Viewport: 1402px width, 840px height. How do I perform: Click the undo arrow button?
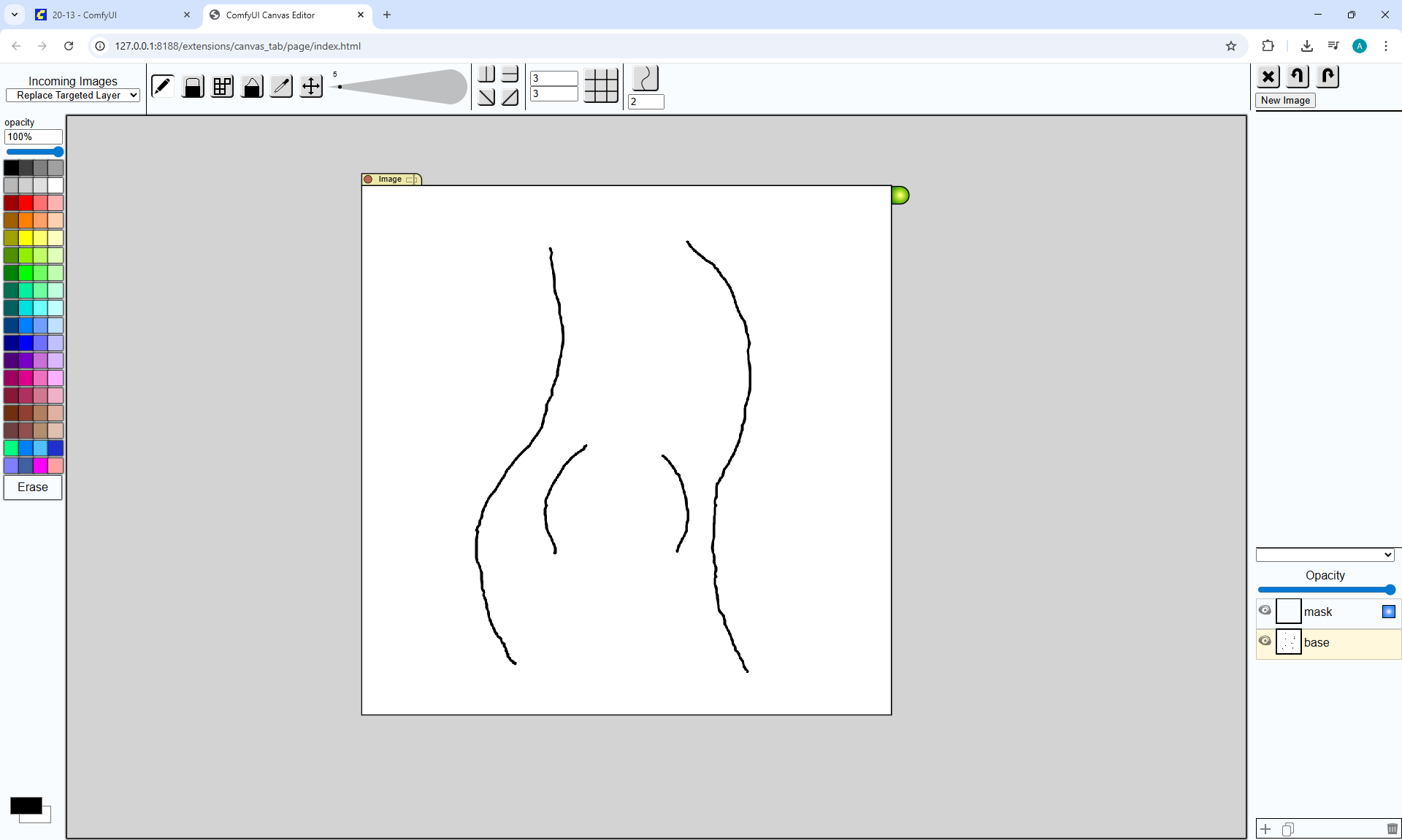(x=1298, y=76)
